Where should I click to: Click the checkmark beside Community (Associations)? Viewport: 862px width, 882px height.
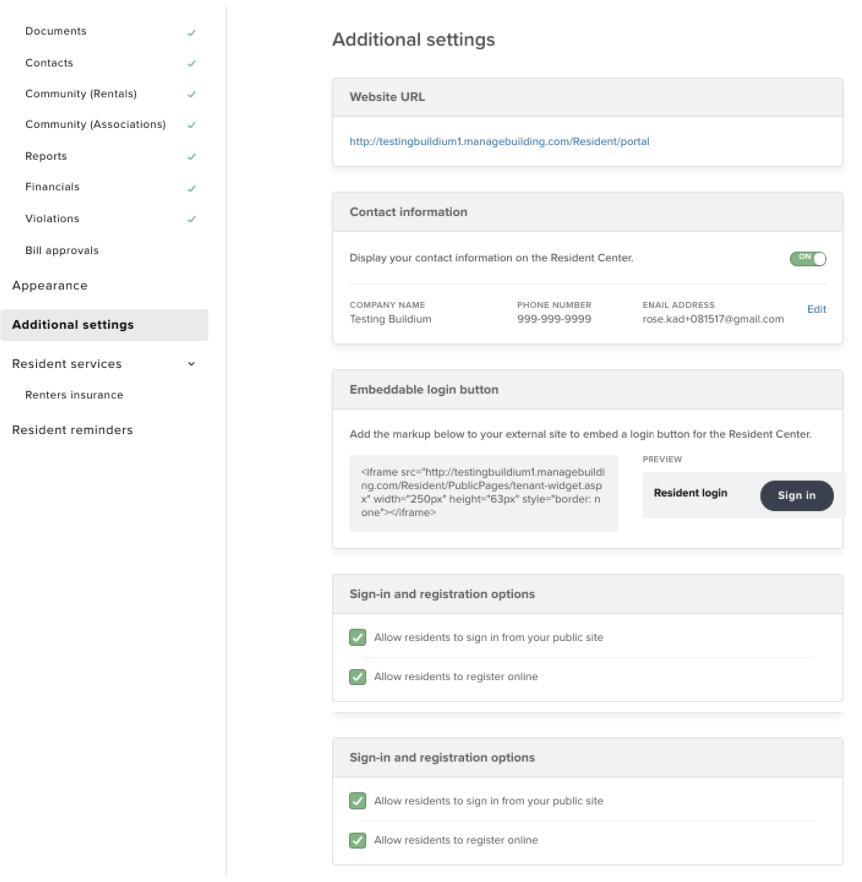pos(191,125)
